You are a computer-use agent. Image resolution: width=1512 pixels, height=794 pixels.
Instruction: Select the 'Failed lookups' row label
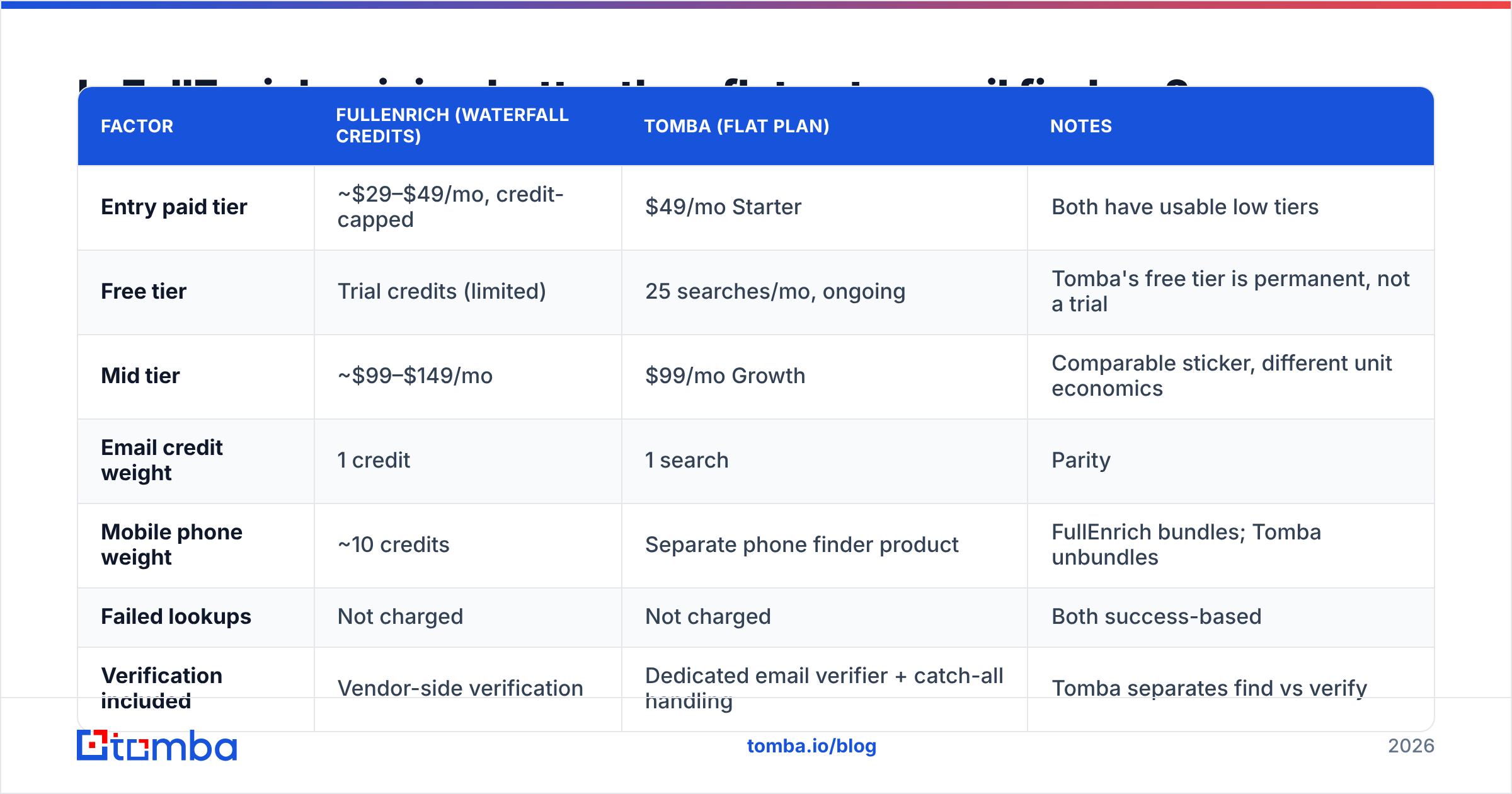click(176, 616)
